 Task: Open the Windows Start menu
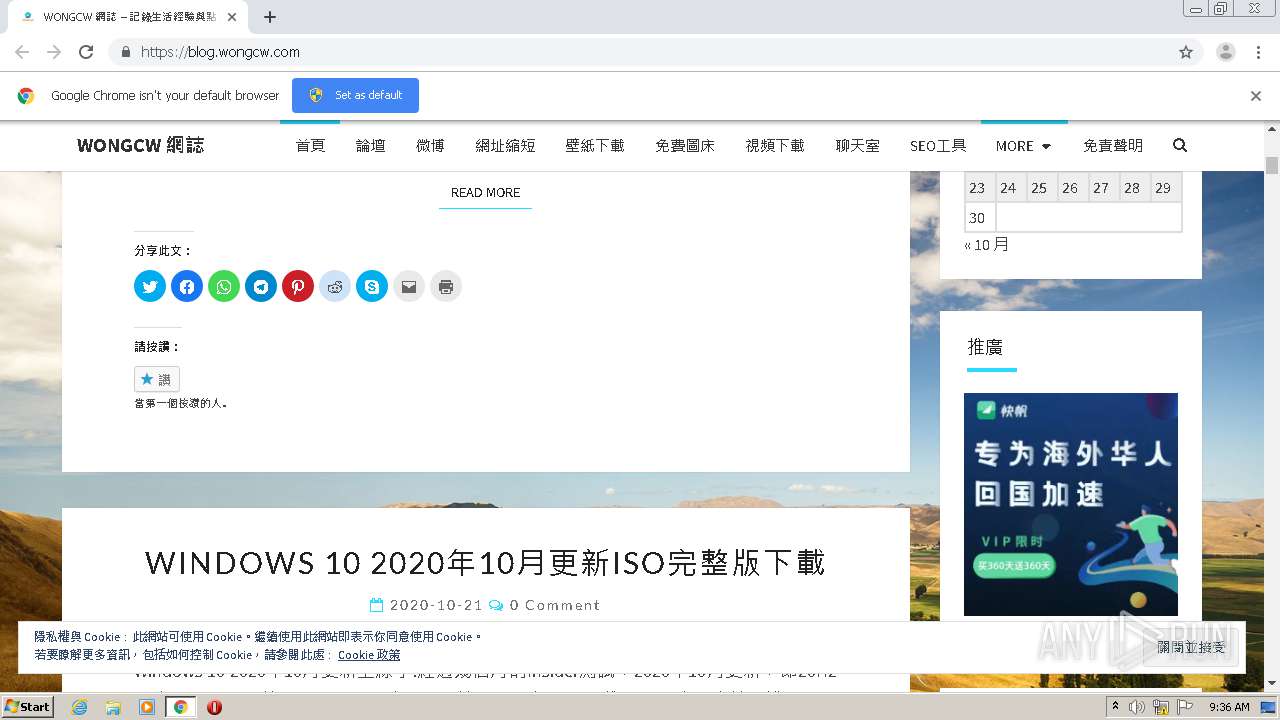click(28, 707)
